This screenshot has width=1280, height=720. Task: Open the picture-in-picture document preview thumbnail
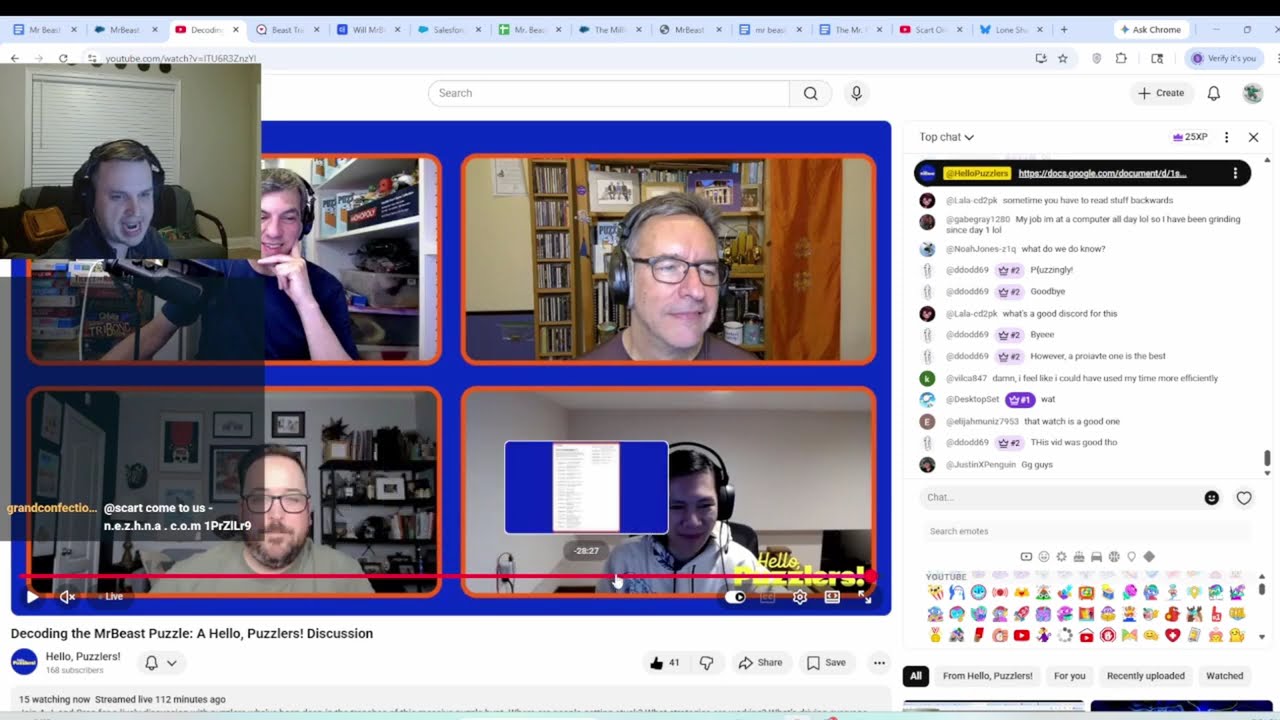point(586,487)
